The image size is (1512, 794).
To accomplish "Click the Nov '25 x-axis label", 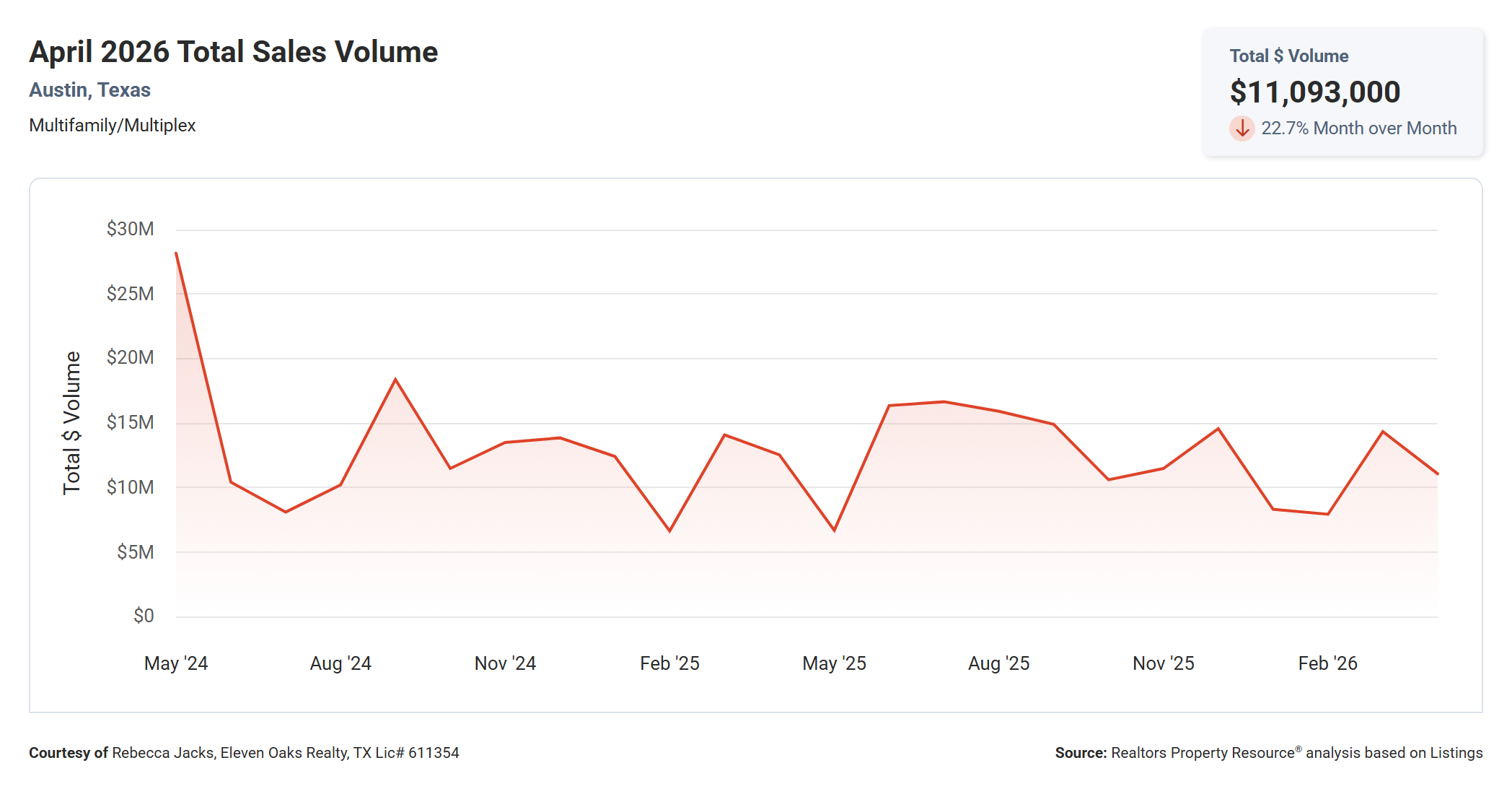I will click(1163, 663).
